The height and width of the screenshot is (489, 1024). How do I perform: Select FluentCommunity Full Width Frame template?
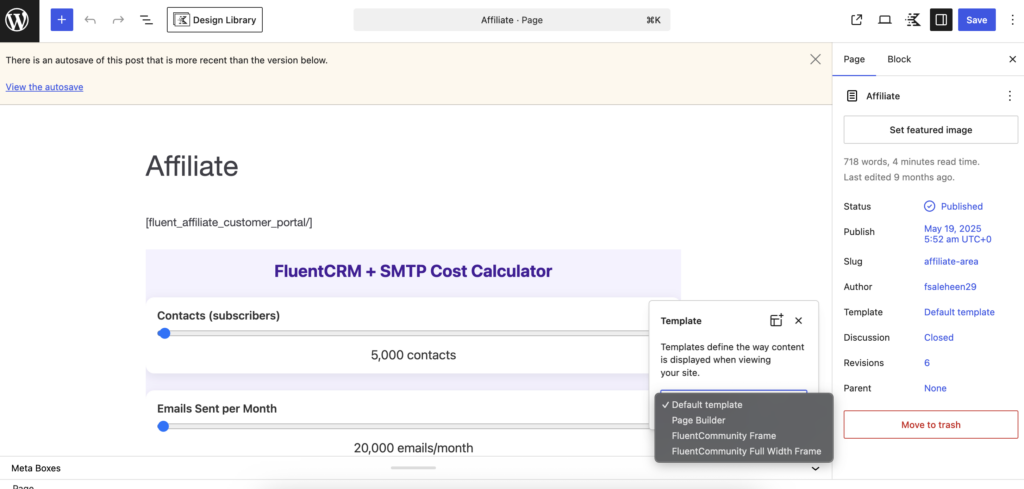(744, 451)
